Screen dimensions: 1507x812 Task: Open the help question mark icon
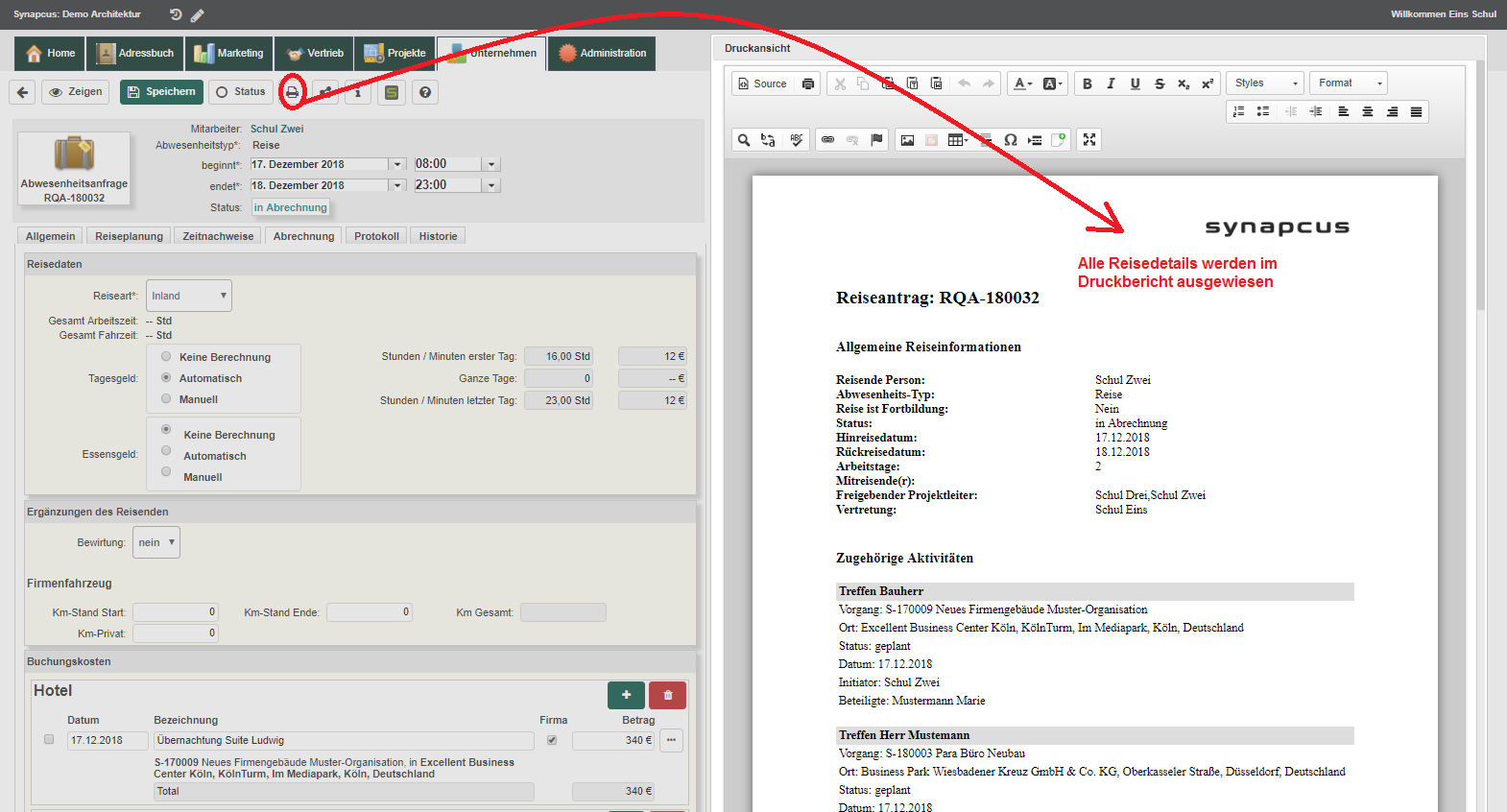425,92
